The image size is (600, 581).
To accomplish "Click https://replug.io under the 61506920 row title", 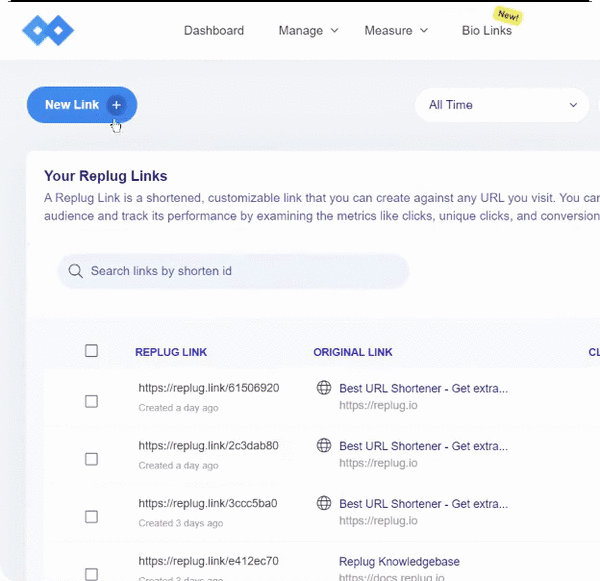I will [x=378, y=405].
